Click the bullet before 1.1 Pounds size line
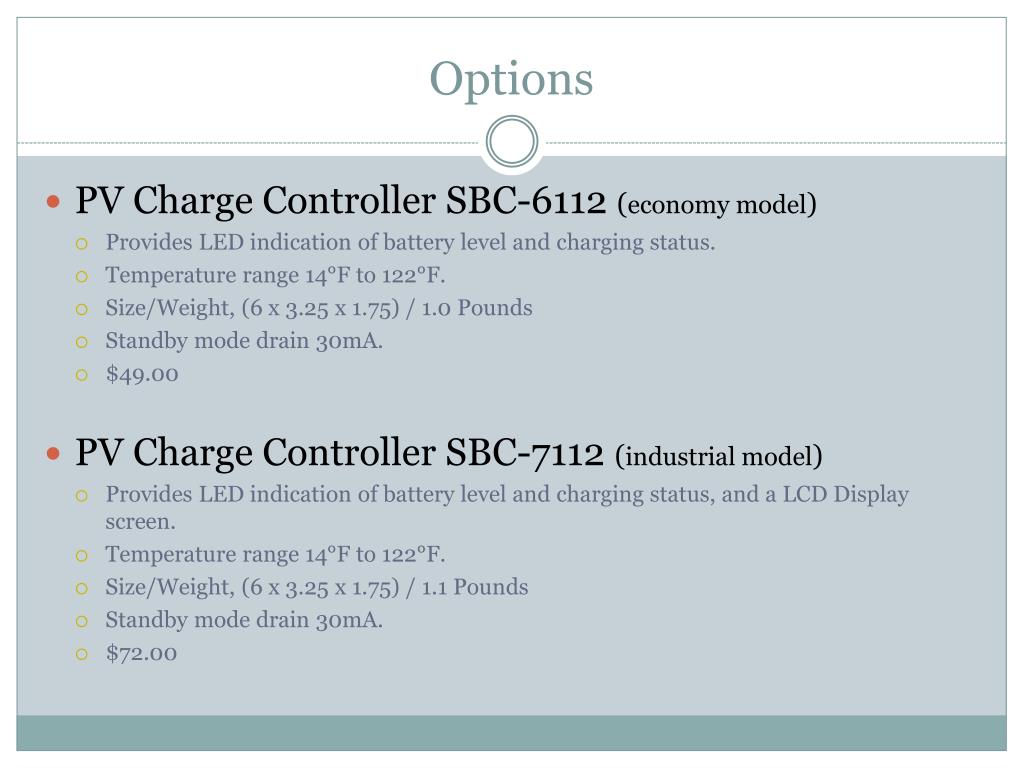Image resolution: width=1024 pixels, height=768 pixels. [x=82, y=588]
